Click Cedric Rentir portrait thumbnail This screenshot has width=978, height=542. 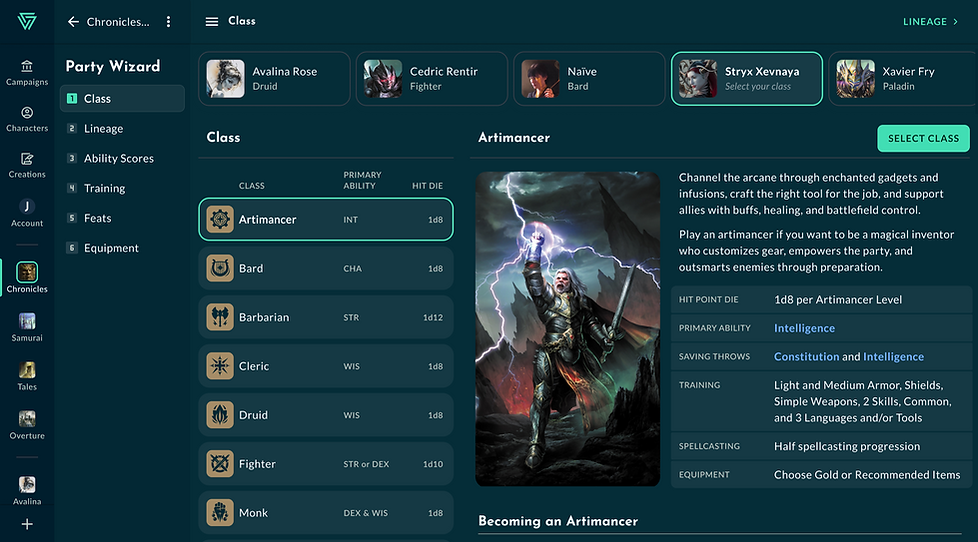(382, 79)
